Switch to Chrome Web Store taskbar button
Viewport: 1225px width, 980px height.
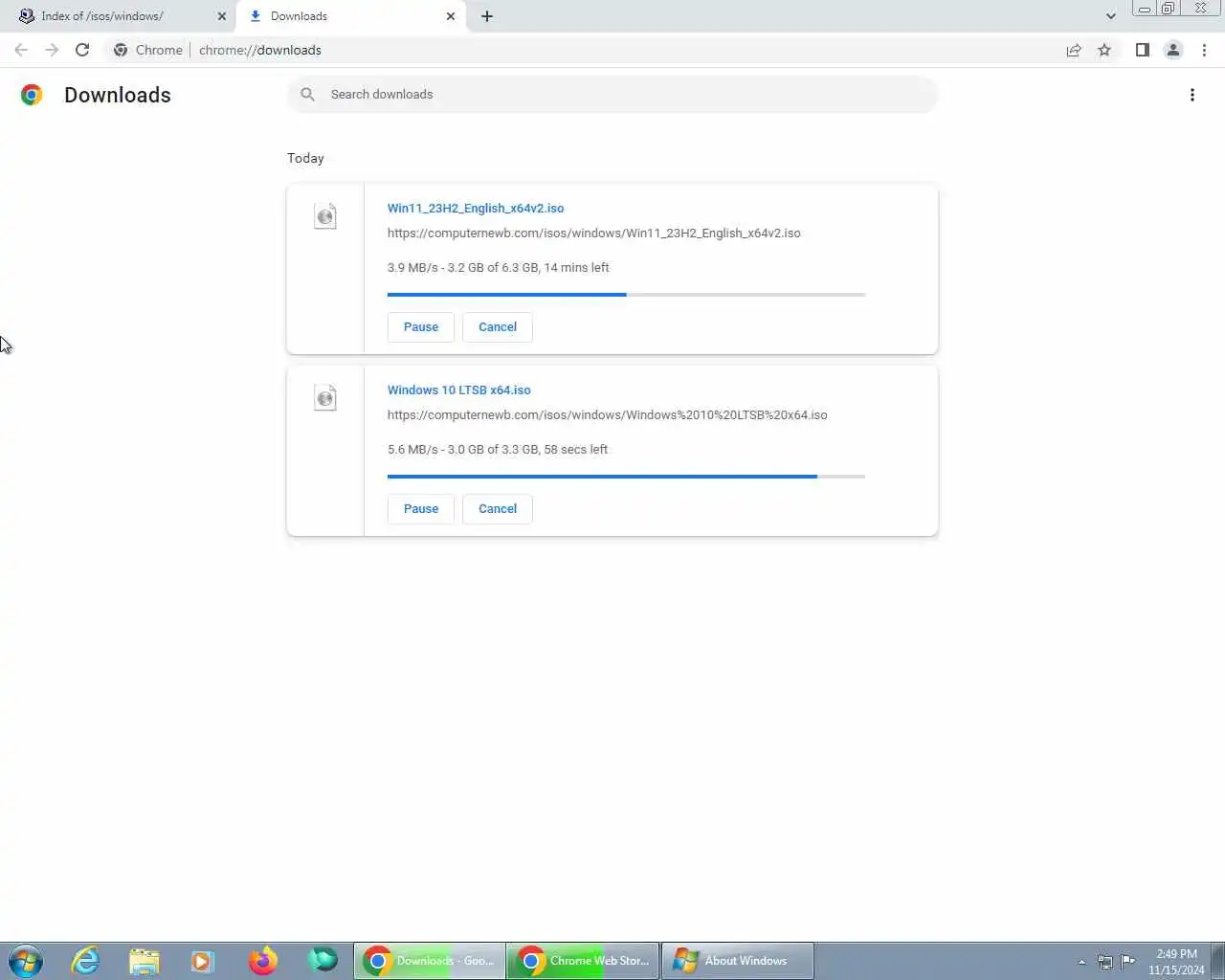(x=583, y=961)
